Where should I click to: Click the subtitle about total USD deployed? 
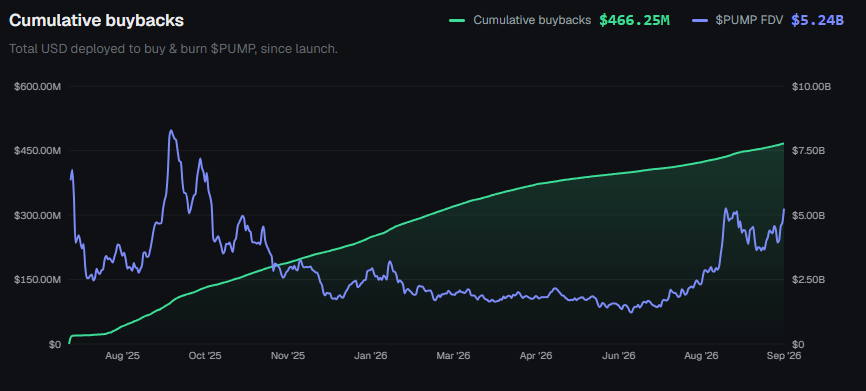[x=173, y=49]
